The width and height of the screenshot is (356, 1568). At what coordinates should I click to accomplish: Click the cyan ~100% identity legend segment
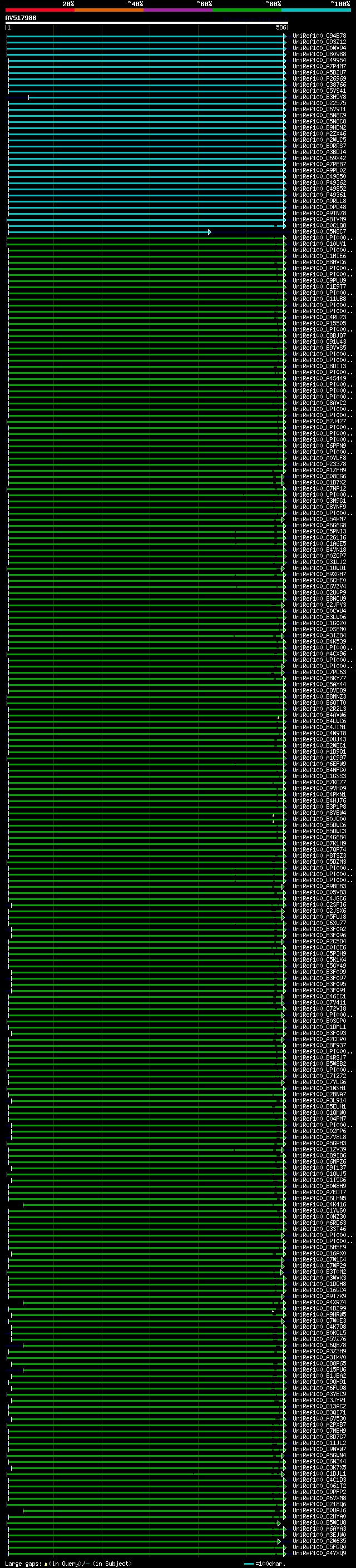pos(316,11)
